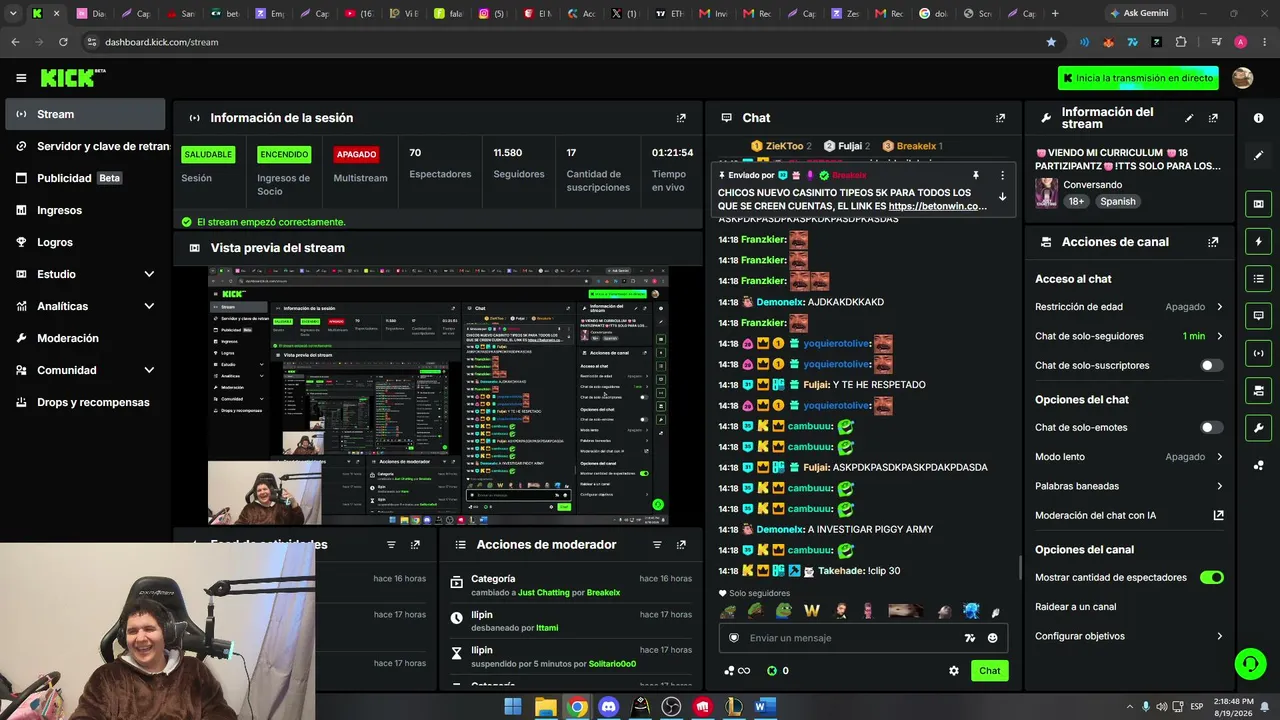Toggle the stream preview panel icon in rail
Screen dimensions: 1280x720
pos(1258,204)
